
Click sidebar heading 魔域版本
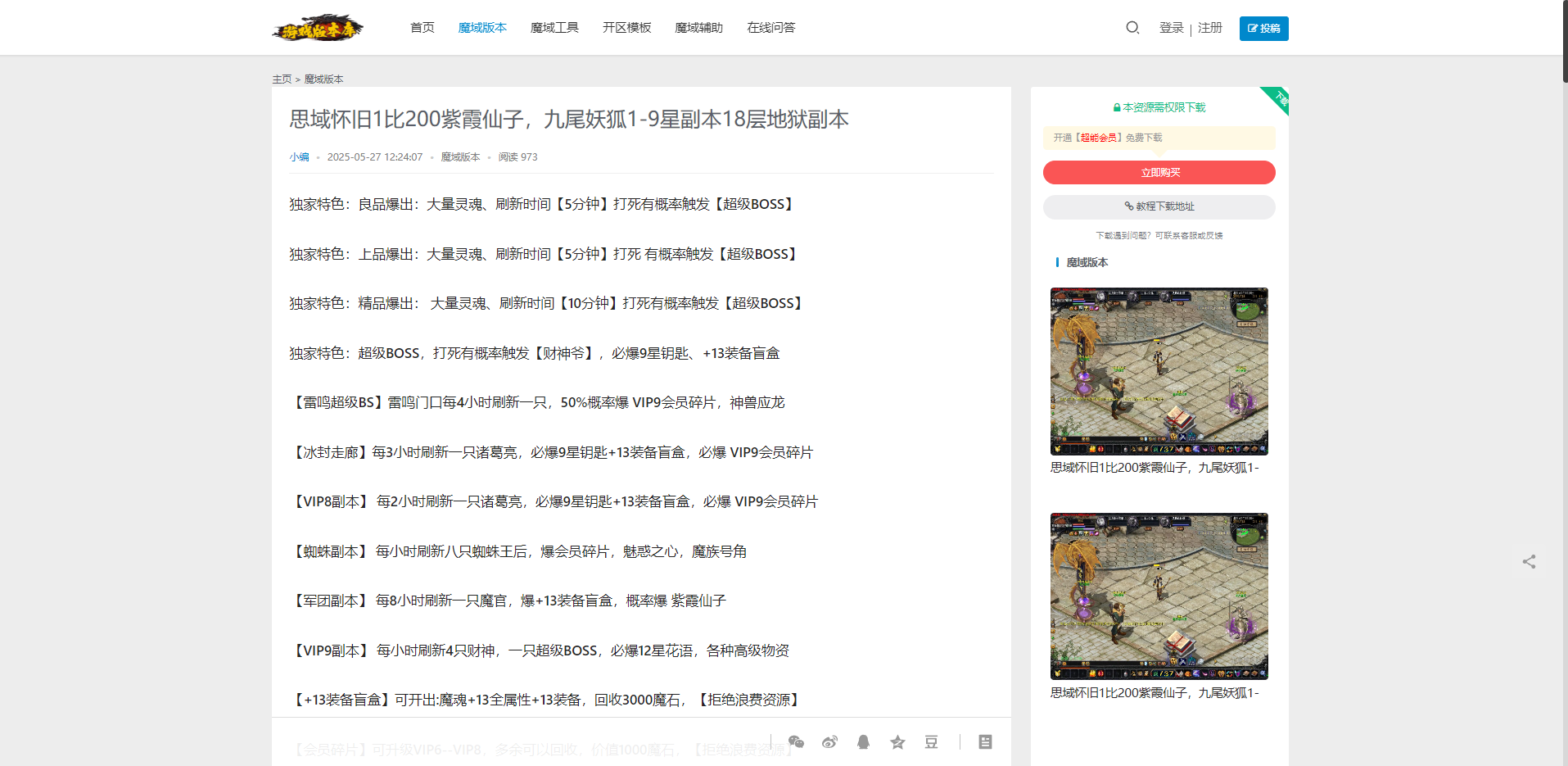[1087, 263]
